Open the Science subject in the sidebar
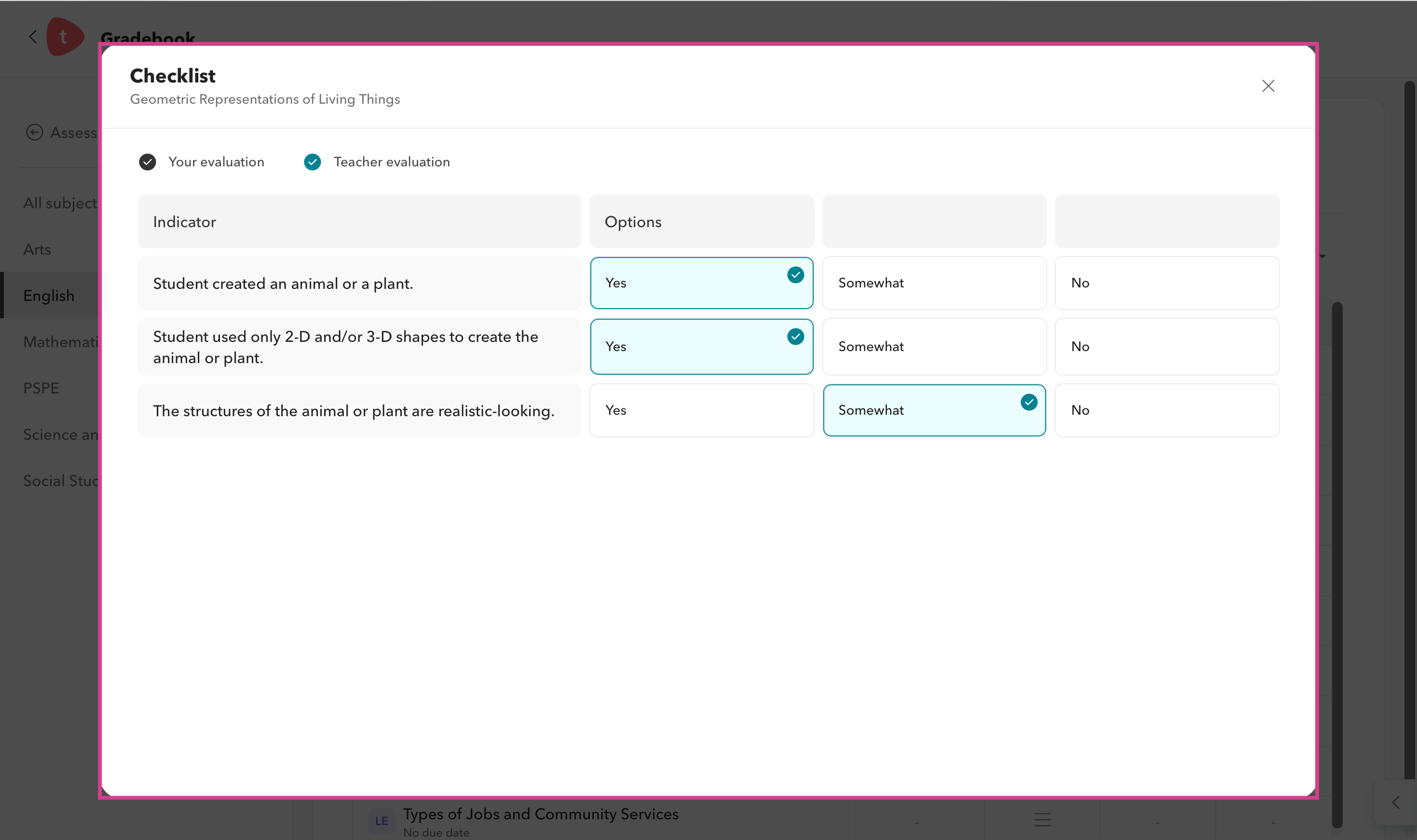 click(61, 435)
